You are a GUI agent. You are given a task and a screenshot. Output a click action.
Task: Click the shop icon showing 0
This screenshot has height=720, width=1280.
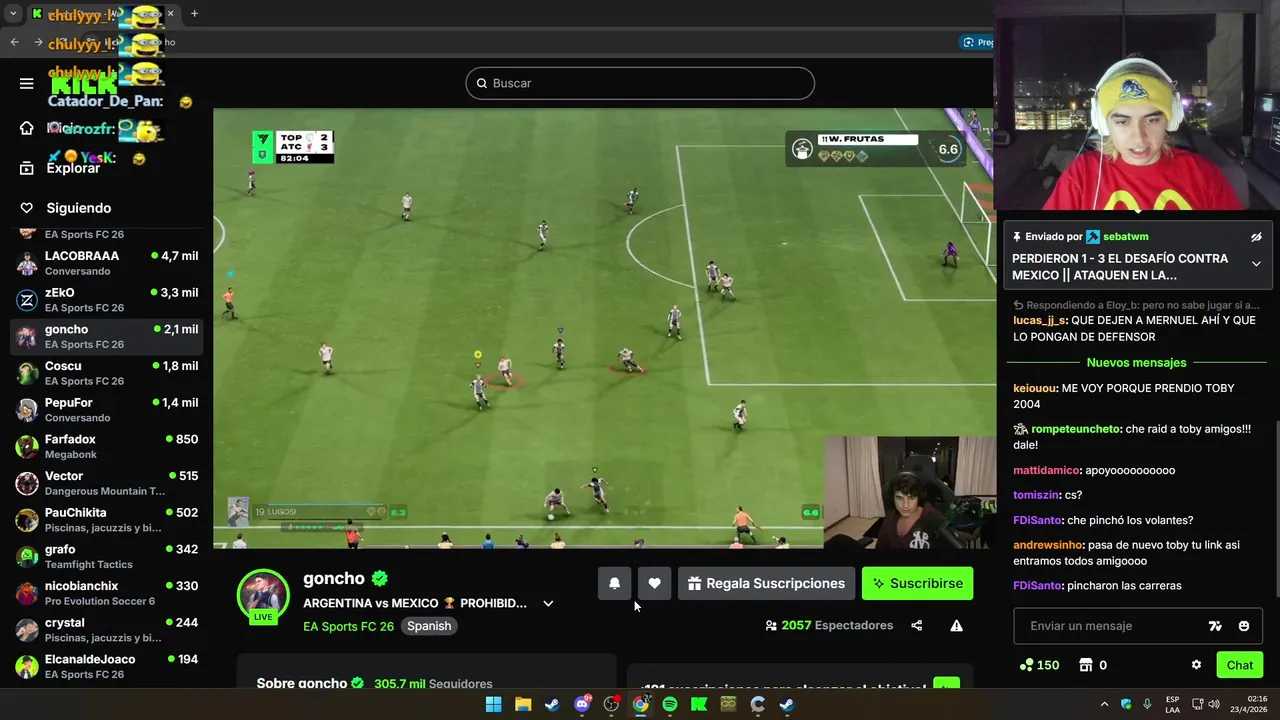(1085, 665)
